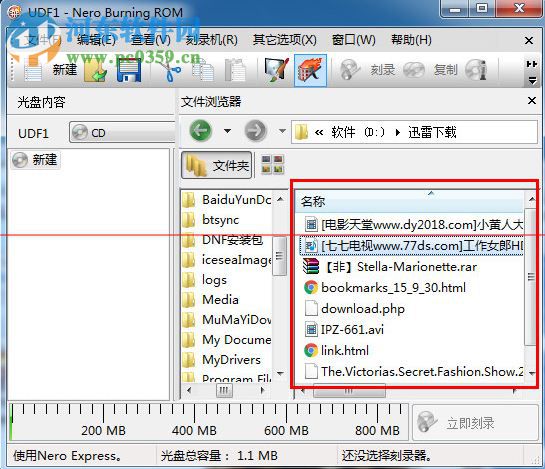Click folder tree horizontal scrollbar thumb
545x469 pixels.
click(224, 390)
